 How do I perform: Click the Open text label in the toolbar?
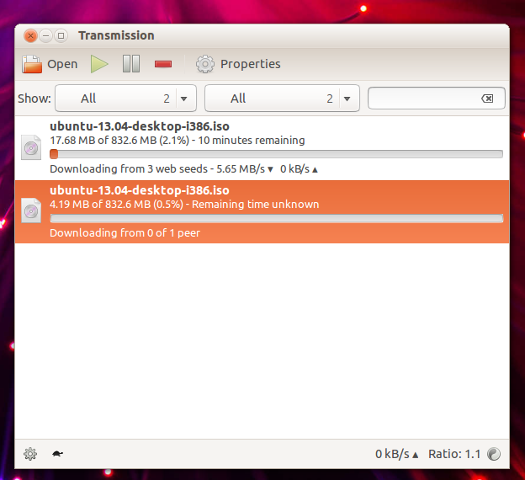pos(63,64)
